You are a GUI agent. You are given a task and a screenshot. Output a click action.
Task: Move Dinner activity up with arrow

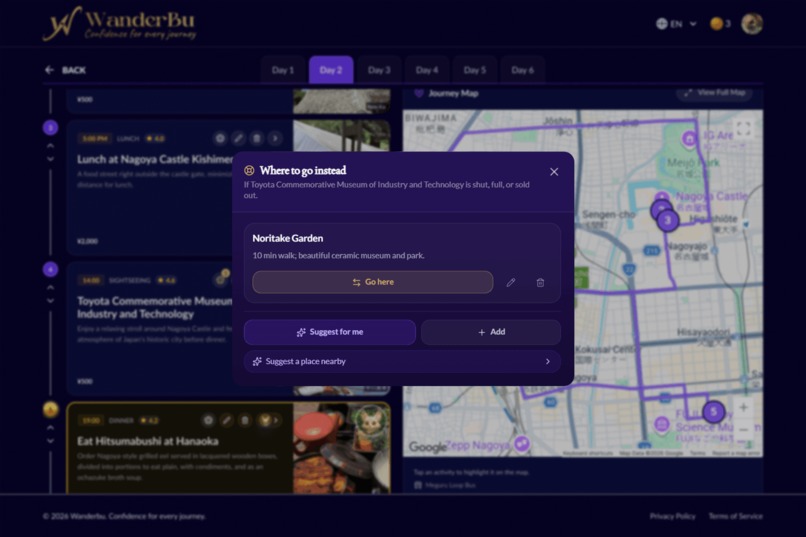pyautogui.click(x=50, y=428)
